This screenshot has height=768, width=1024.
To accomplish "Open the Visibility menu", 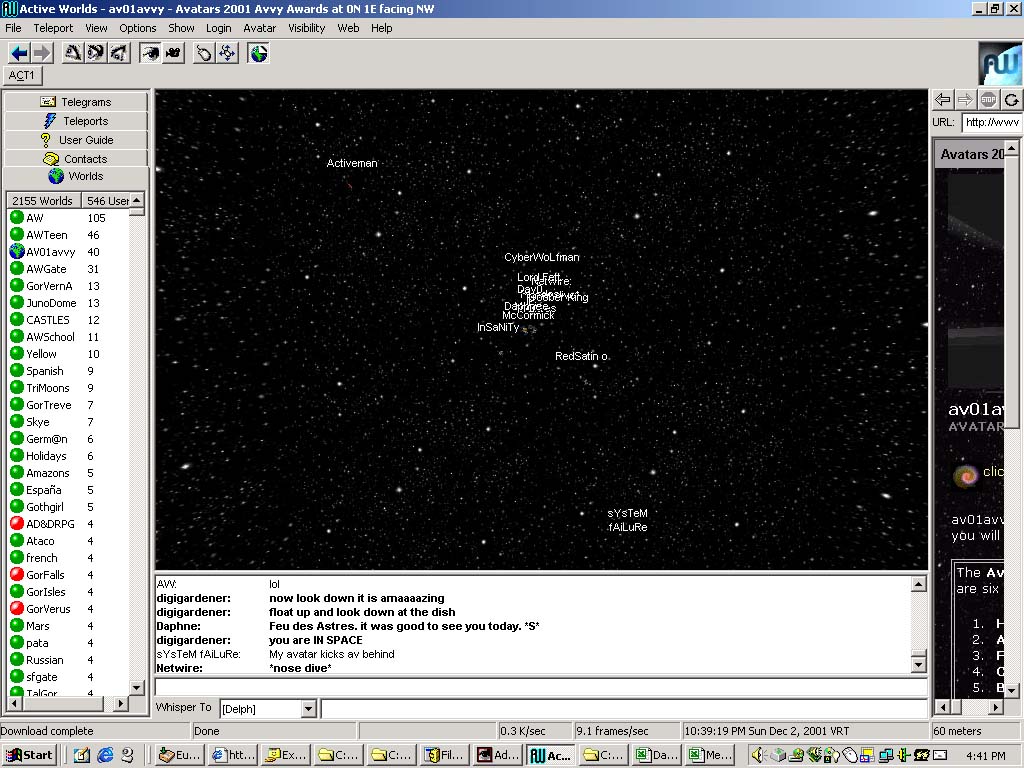I will point(306,28).
